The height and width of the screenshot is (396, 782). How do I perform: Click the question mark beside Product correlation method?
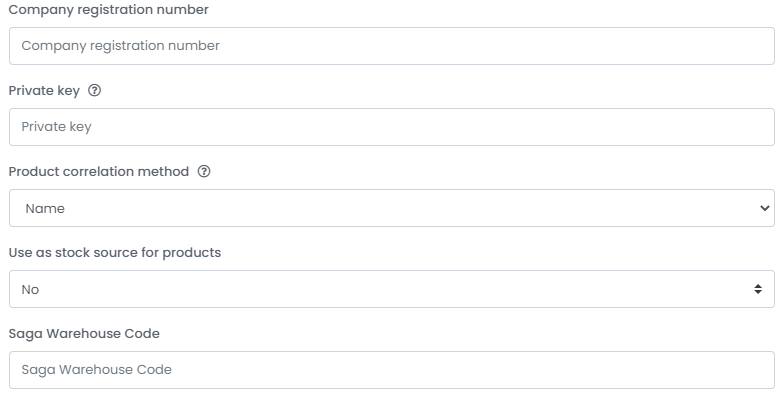204,171
